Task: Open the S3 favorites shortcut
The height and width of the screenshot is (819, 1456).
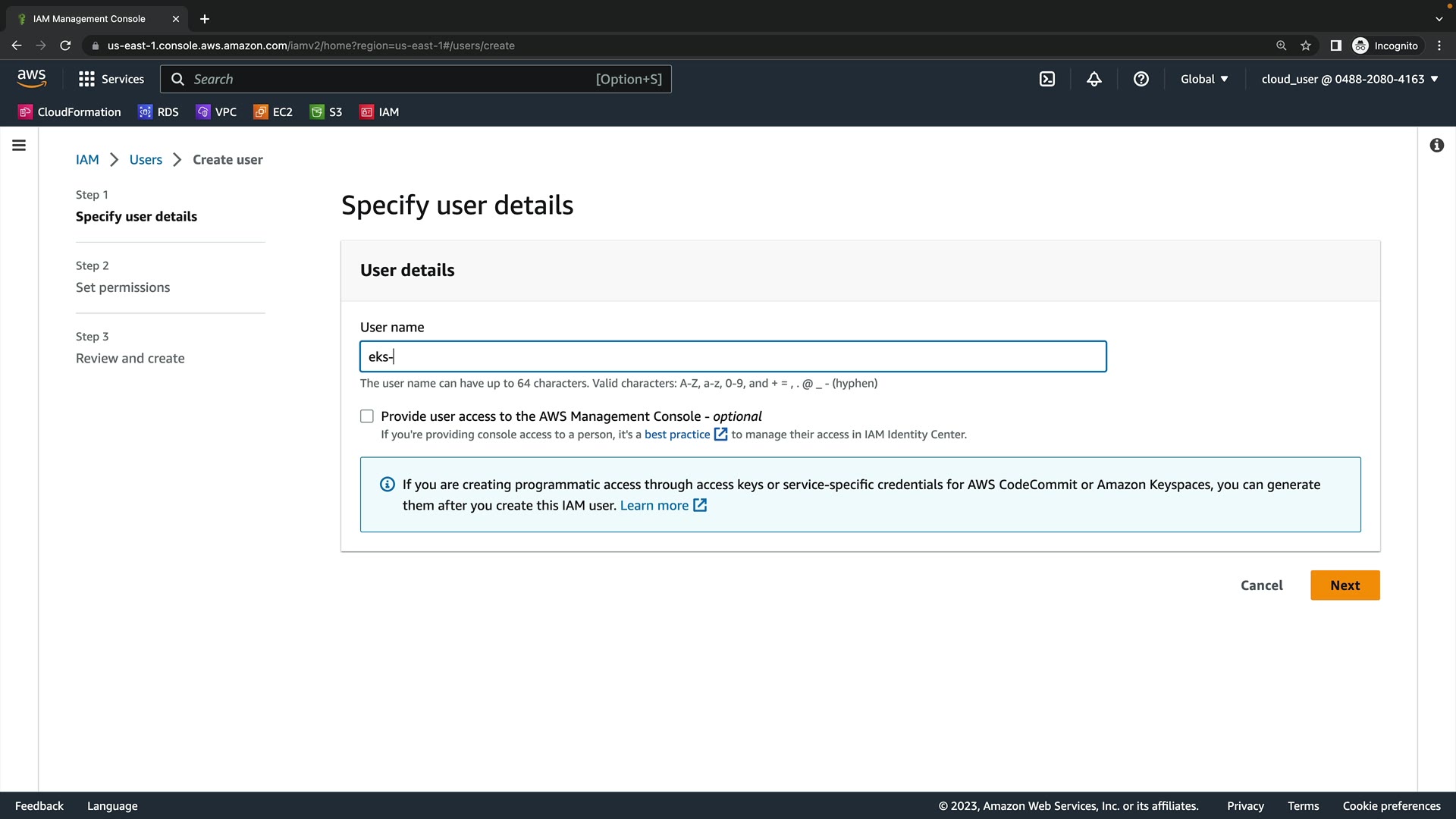Action: 326,111
